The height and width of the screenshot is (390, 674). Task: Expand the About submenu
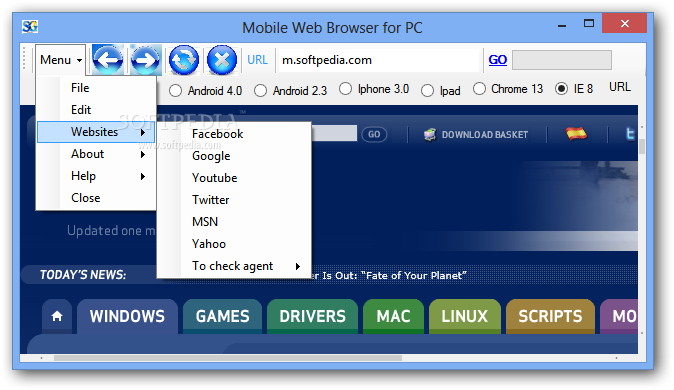pos(96,154)
